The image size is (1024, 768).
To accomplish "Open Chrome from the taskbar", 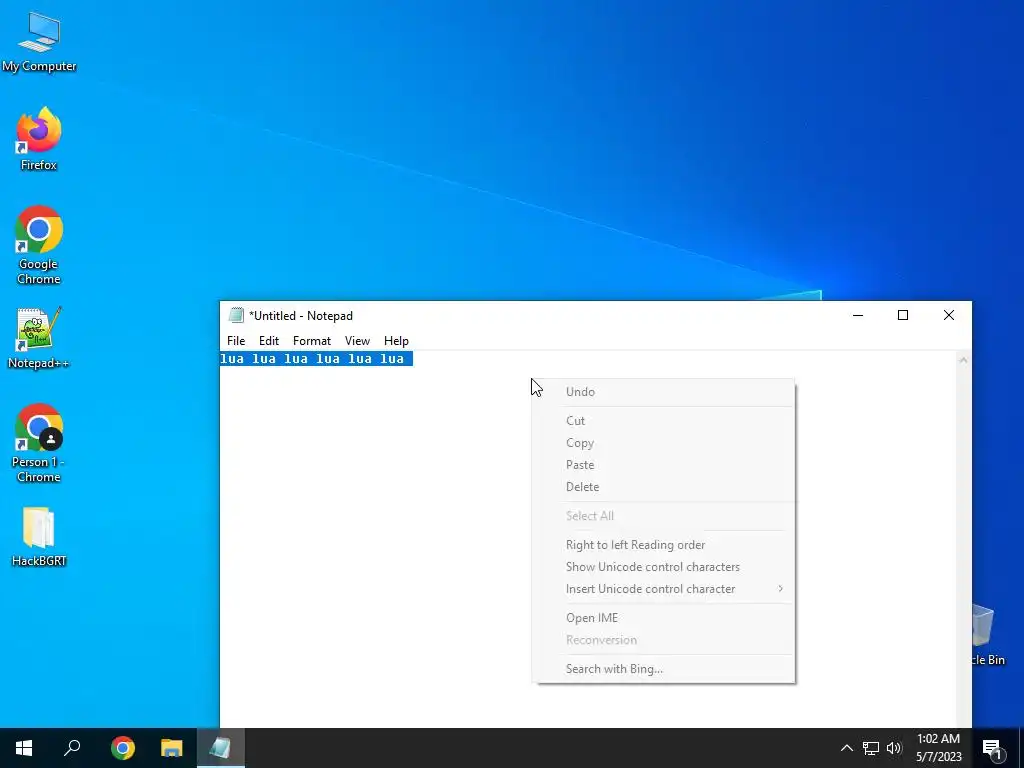I will 123,748.
